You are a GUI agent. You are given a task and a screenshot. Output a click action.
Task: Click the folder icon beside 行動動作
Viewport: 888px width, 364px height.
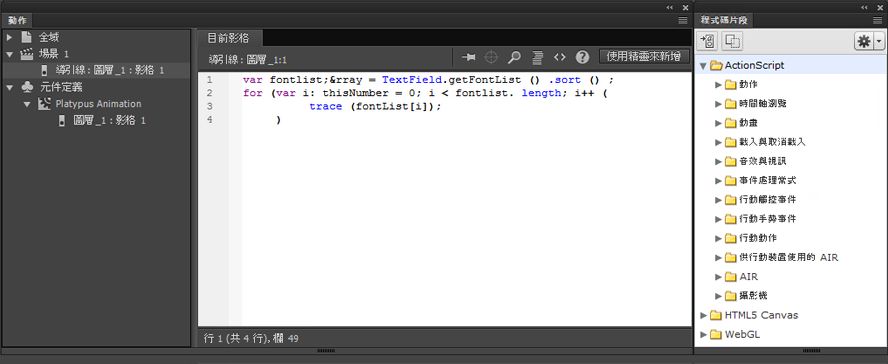731,238
